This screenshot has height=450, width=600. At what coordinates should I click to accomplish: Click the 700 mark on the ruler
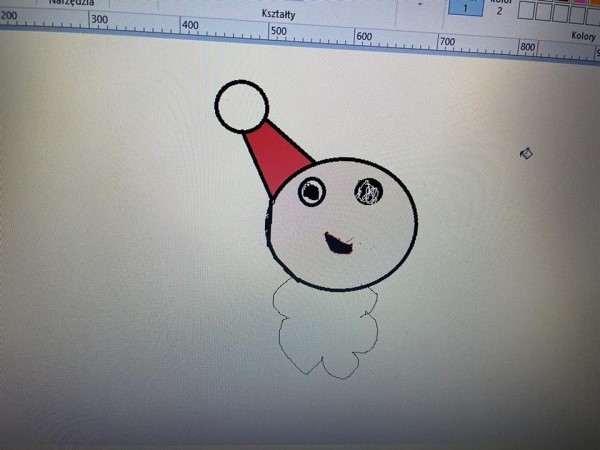pyautogui.click(x=447, y=41)
